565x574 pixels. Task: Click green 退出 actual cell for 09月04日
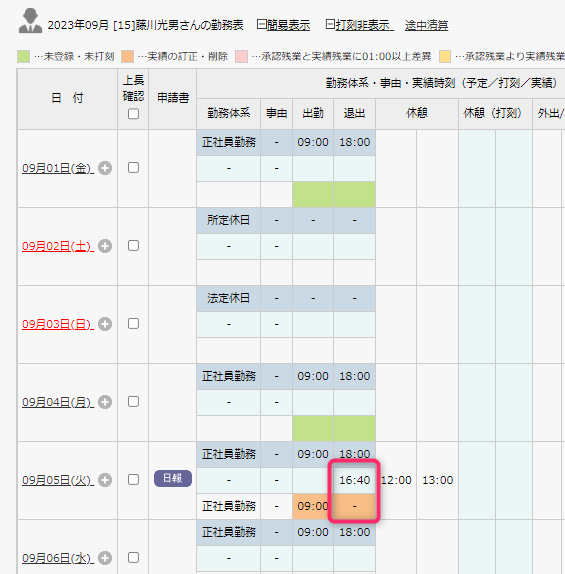tap(354, 428)
